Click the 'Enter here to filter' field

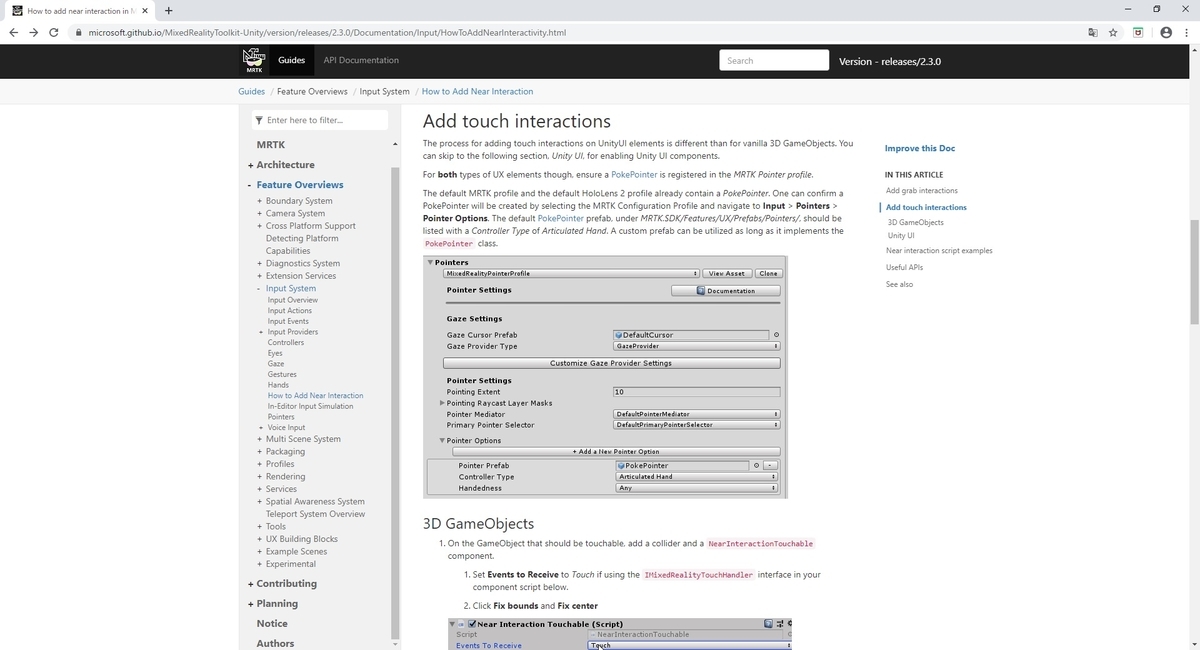click(x=319, y=120)
